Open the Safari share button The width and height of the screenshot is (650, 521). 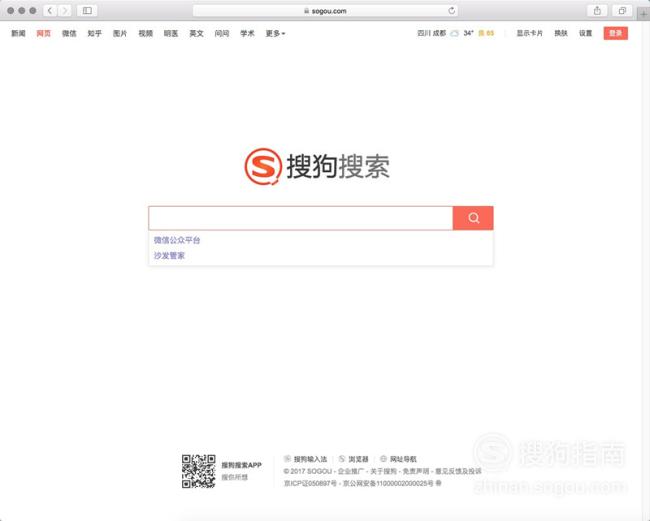[597, 11]
